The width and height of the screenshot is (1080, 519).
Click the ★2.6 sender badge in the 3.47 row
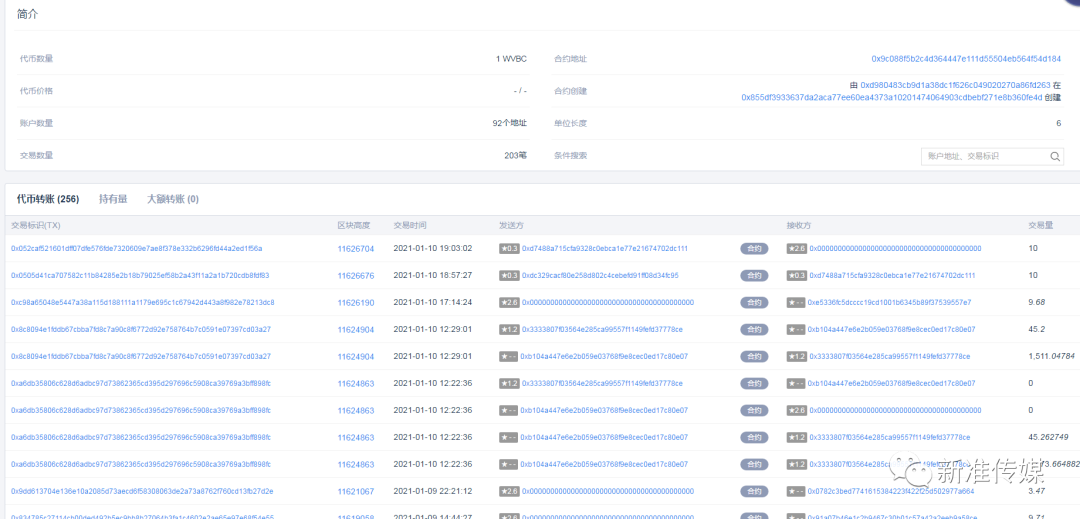[509, 491]
